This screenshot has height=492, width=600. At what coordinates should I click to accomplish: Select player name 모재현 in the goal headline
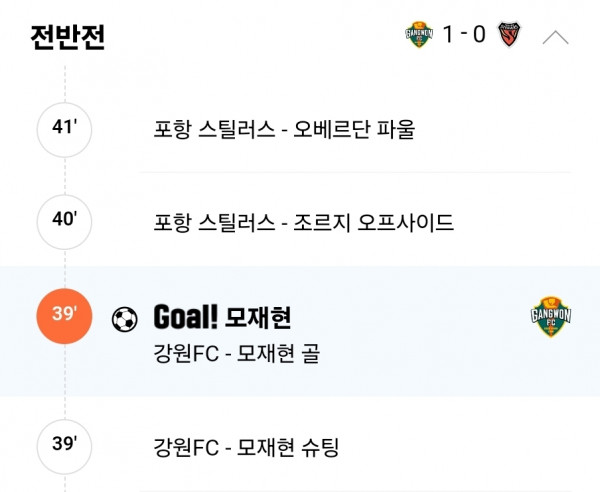click(x=259, y=318)
